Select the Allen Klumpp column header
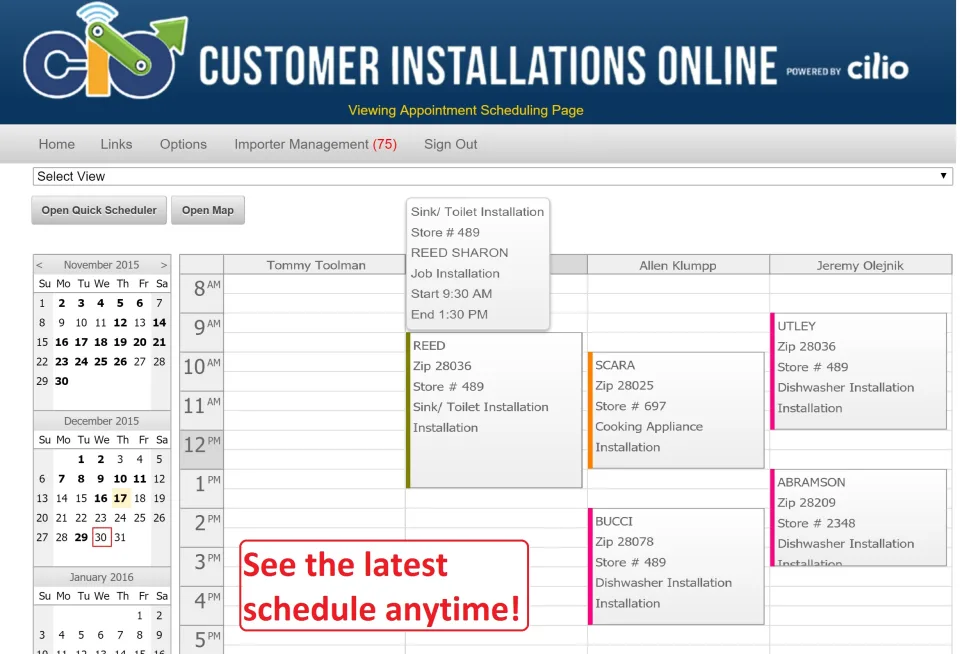Image resolution: width=960 pixels, height=654 pixels. [x=678, y=265]
